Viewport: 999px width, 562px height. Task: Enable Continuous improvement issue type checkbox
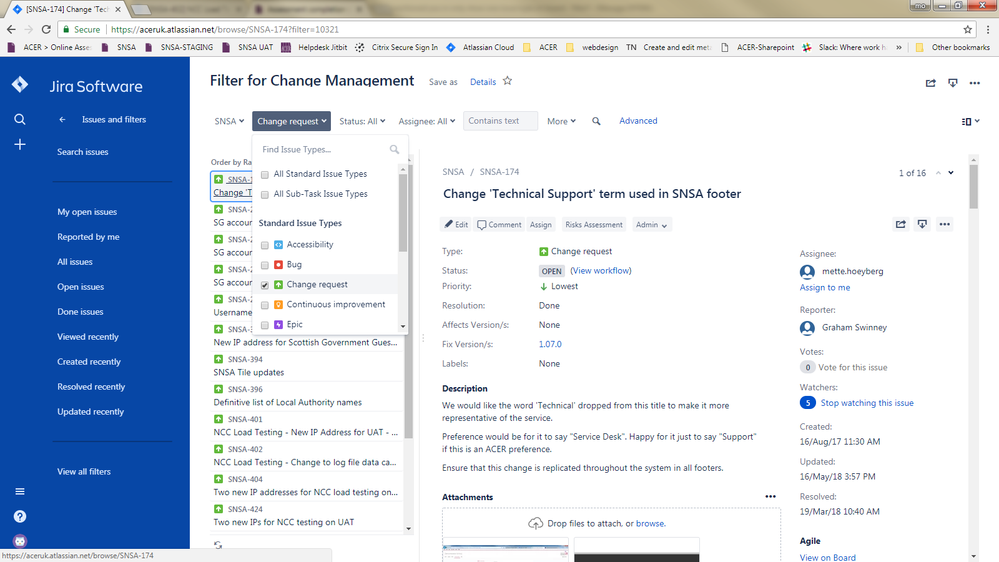pos(264,305)
